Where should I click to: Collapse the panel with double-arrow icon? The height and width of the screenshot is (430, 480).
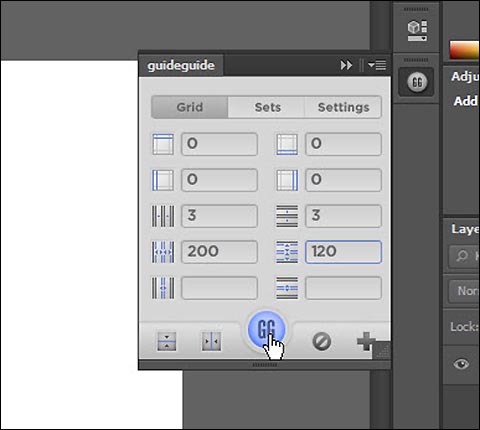point(346,65)
